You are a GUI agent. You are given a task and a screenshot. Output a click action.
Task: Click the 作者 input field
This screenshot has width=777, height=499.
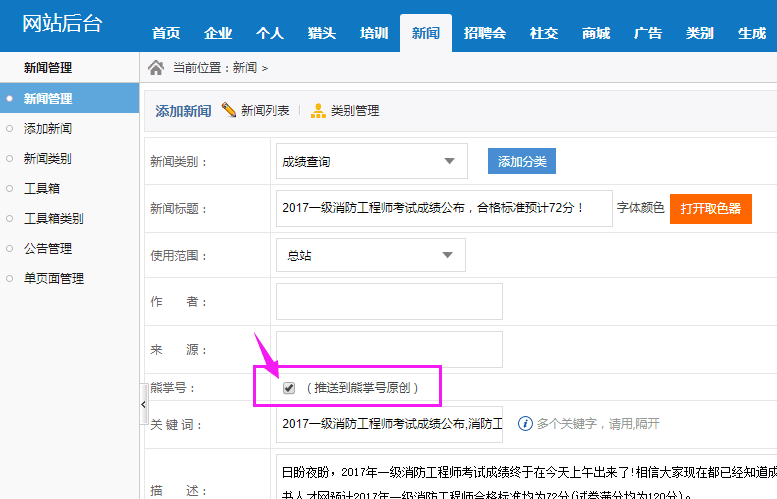tap(389, 301)
